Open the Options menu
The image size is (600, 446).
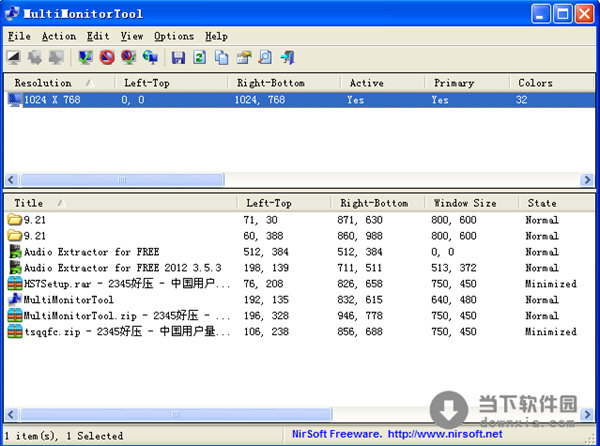[x=174, y=36]
